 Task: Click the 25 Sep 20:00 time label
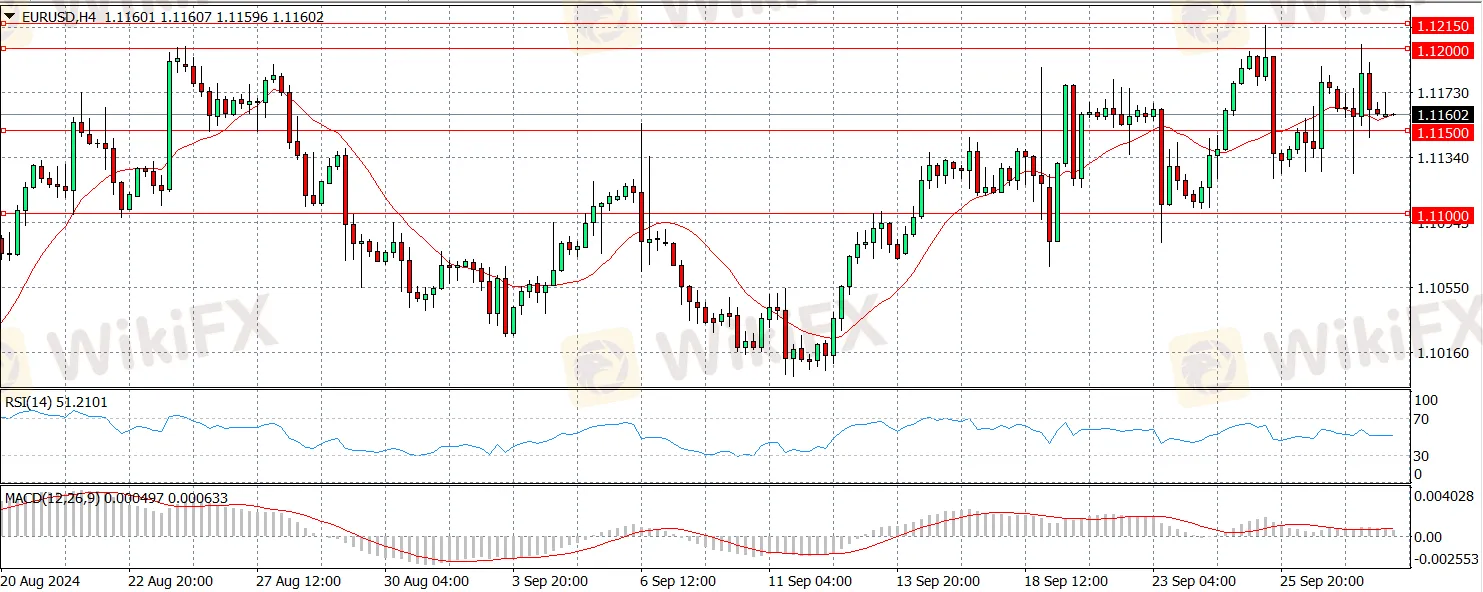[1323, 581]
